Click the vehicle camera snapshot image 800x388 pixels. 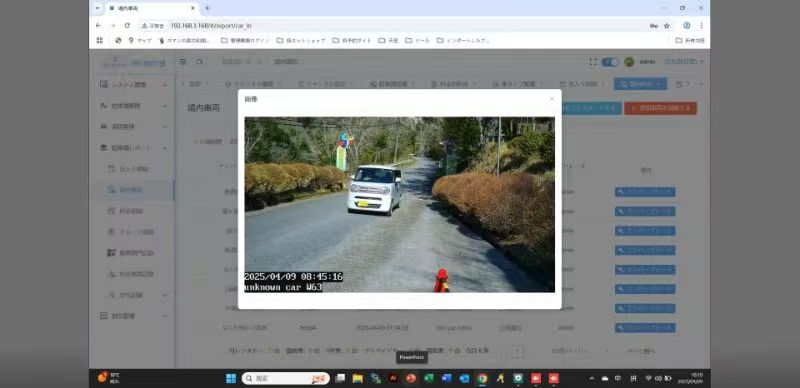399,205
